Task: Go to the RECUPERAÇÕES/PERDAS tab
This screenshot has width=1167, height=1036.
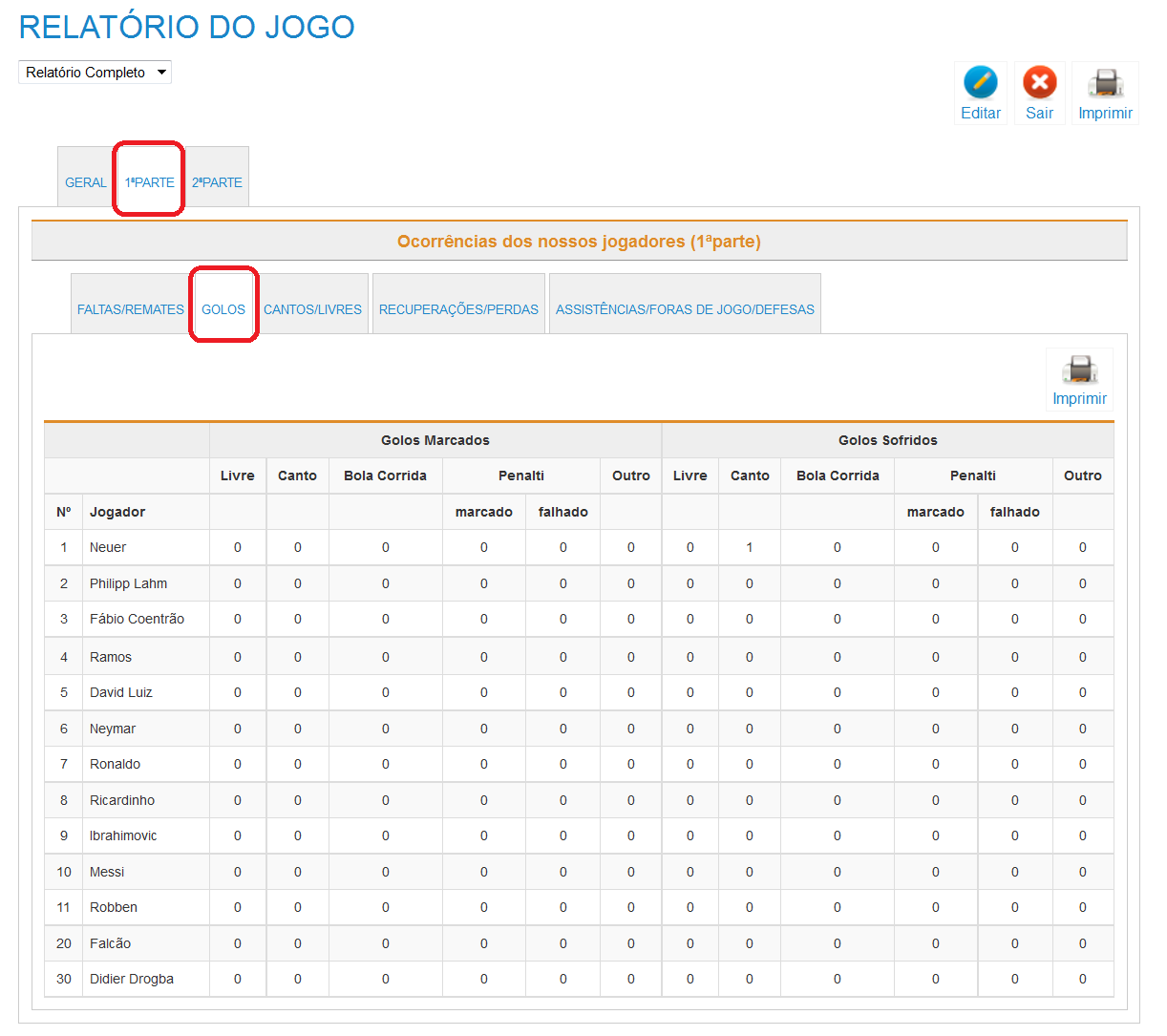Action: click(x=458, y=309)
